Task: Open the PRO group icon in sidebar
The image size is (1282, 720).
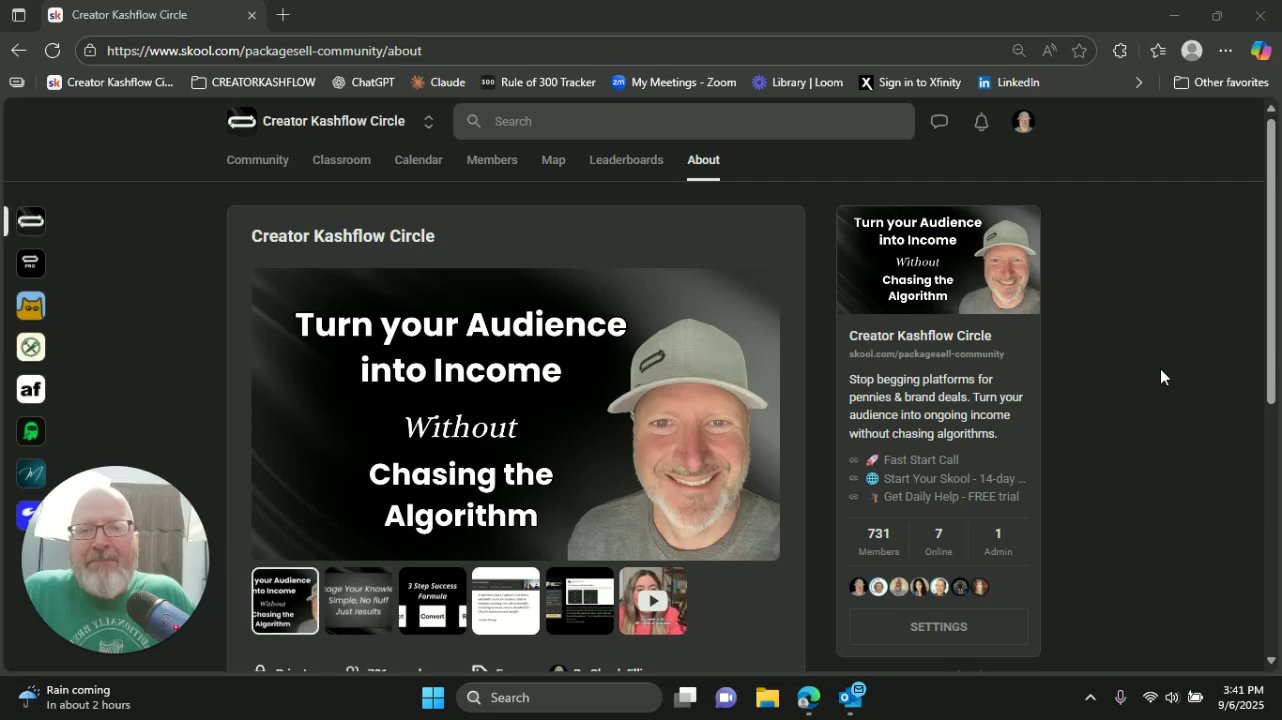Action: (31, 263)
